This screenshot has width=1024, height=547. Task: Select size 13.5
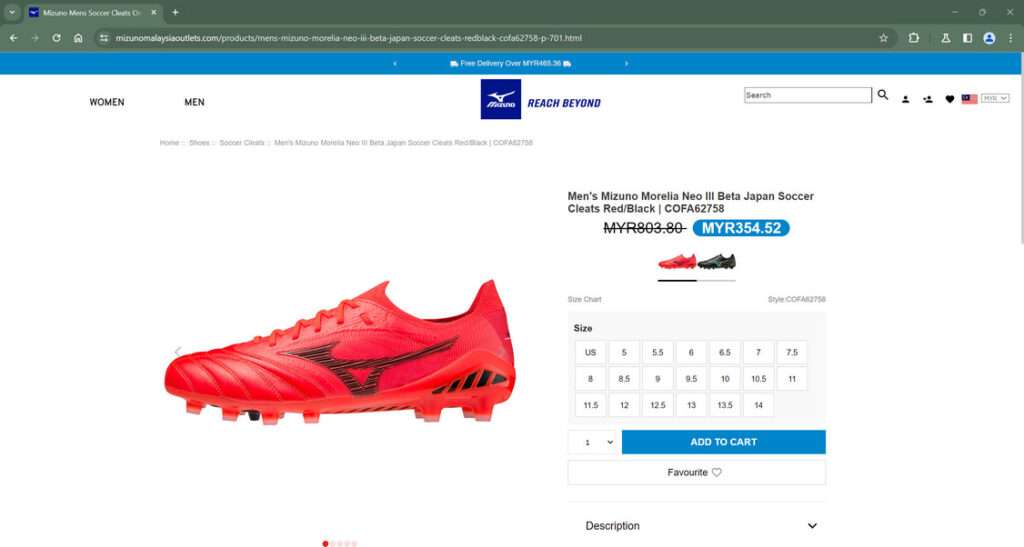tap(725, 405)
